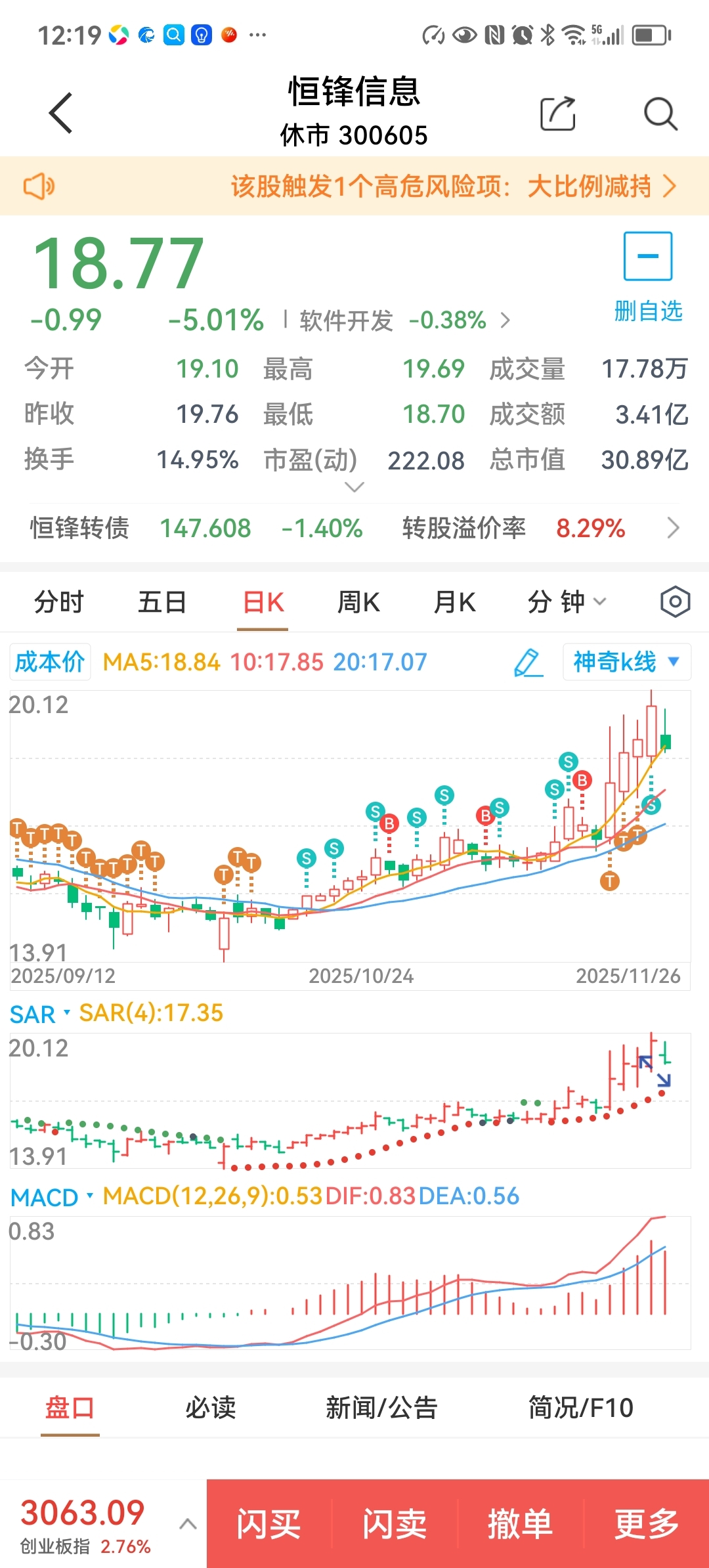
Task: Tap MA5:18.84 moving average label
Action: coord(161,662)
